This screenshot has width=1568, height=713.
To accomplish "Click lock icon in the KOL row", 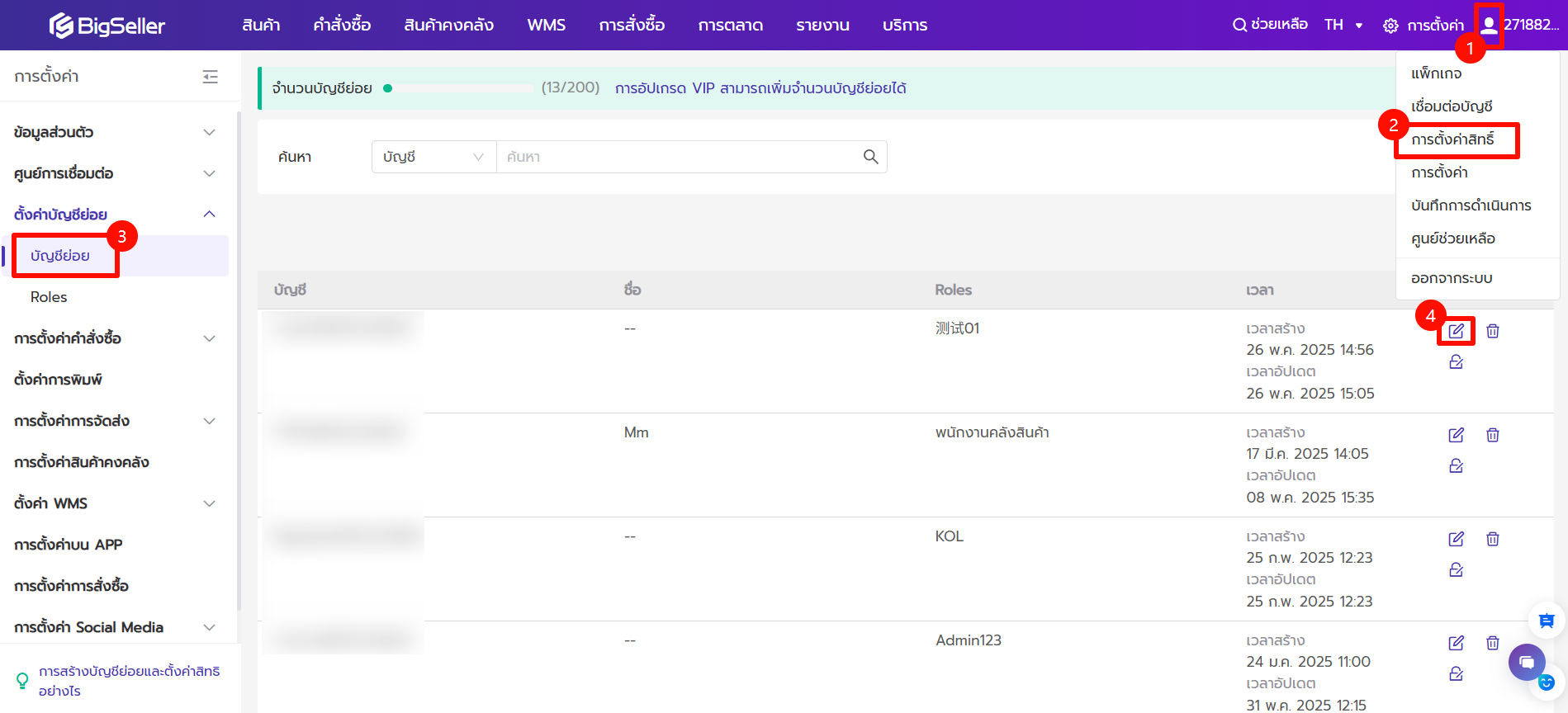I will 1457,570.
